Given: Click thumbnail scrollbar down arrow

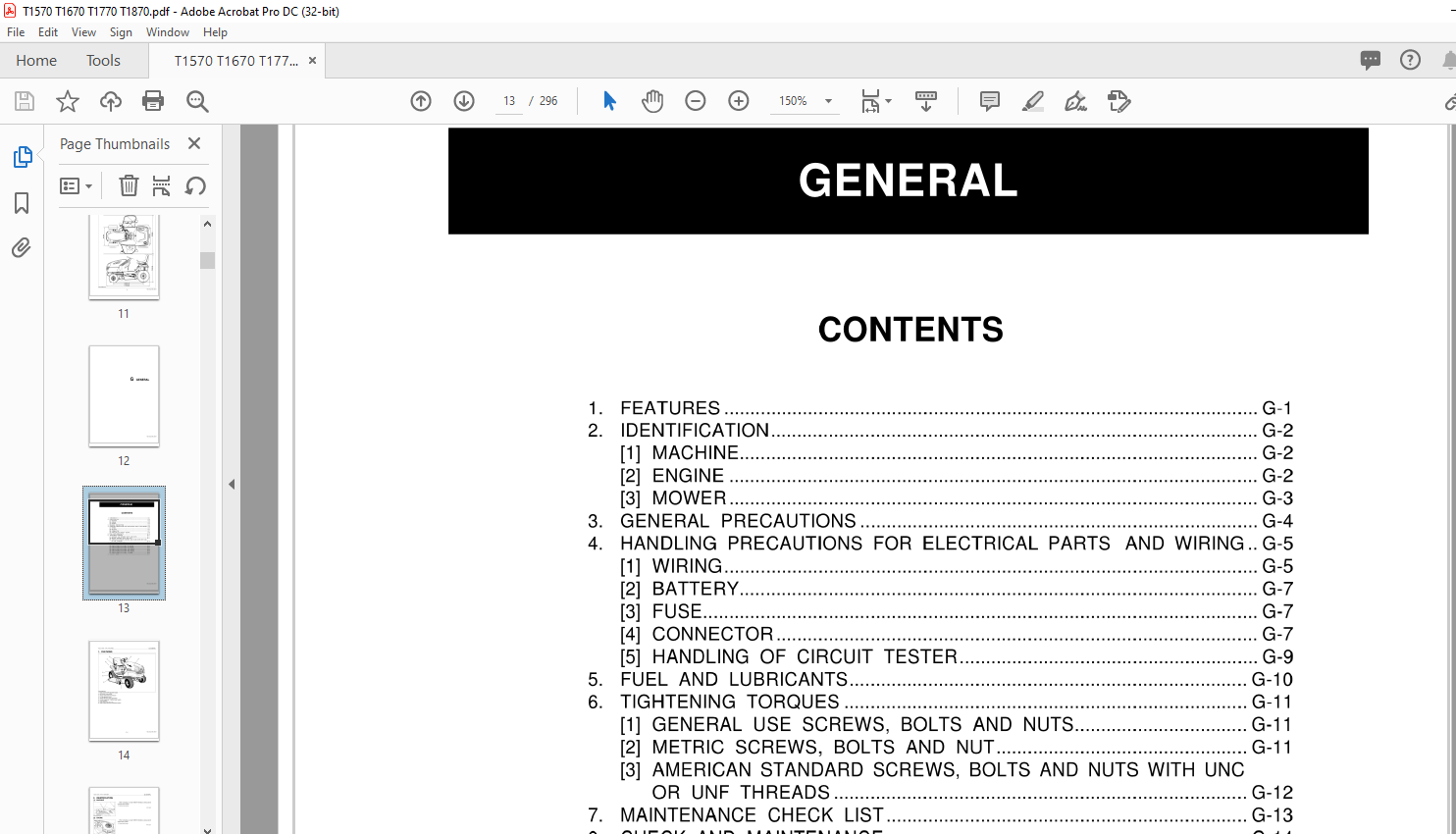Looking at the screenshot, I should [x=207, y=829].
